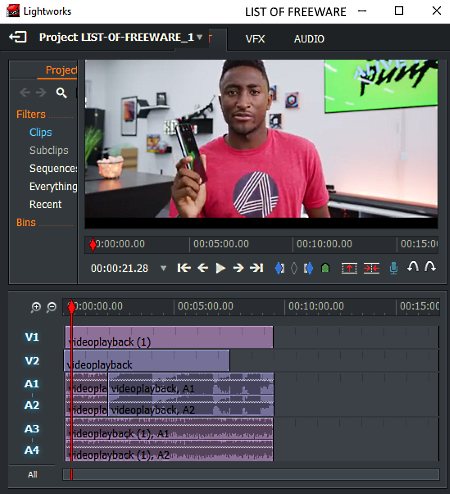Select the Recent filter
Viewport: 450px width, 494px height.
click(x=45, y=204)
